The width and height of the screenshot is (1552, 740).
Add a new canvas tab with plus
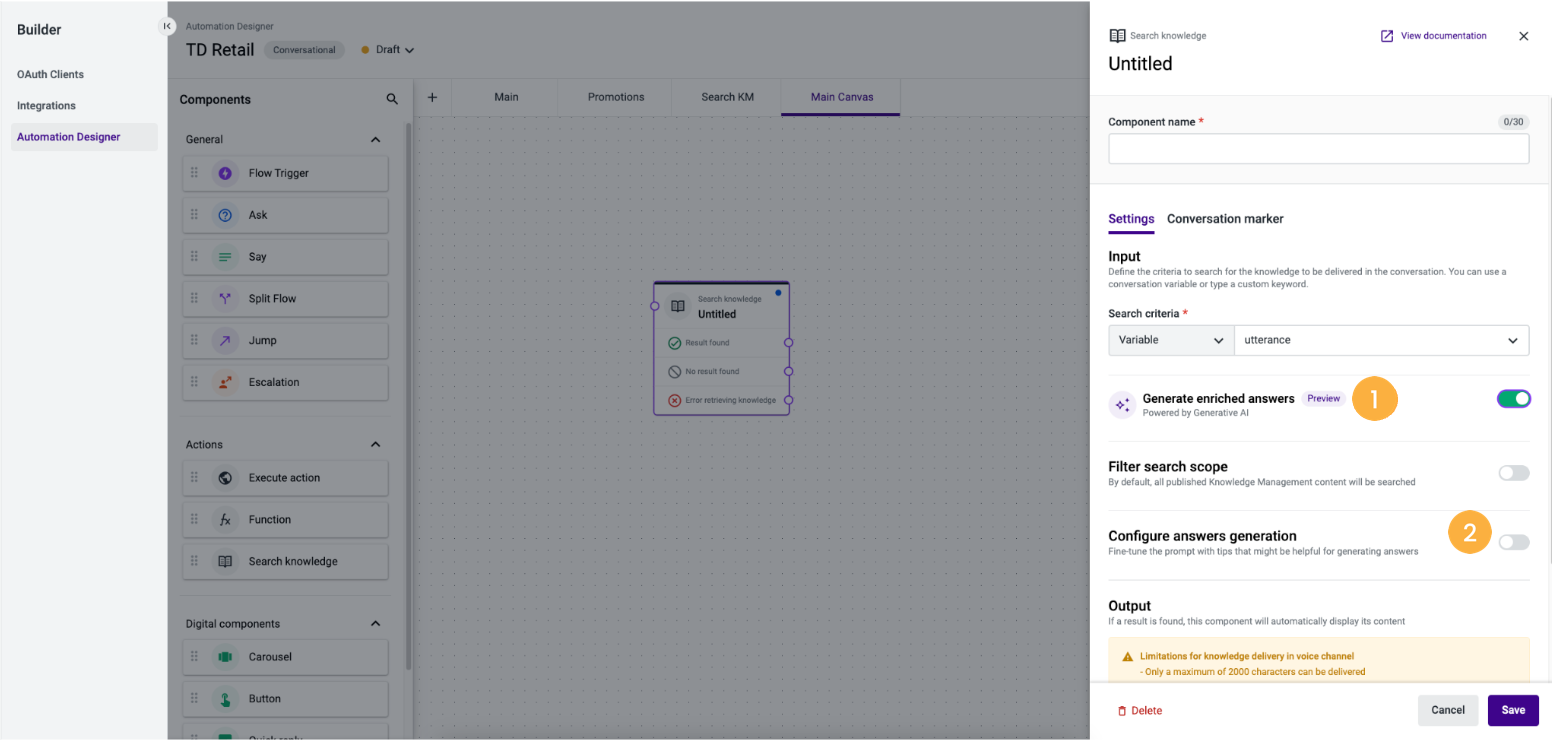tap(432, 97)
